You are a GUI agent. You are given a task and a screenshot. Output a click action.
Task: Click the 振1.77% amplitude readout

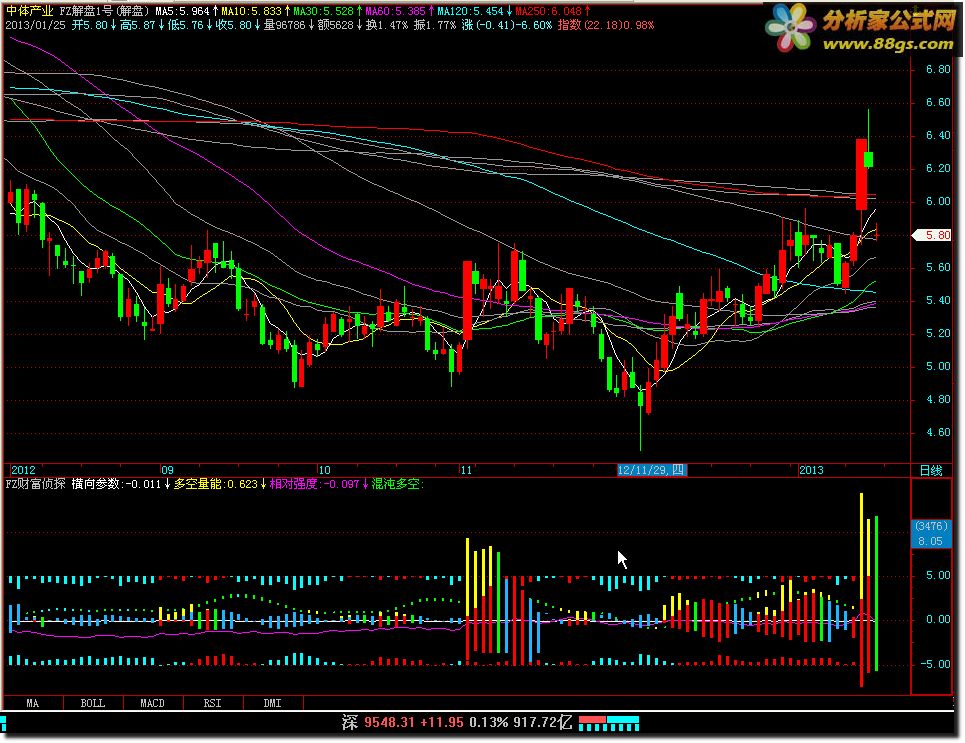tap(434, 25)
